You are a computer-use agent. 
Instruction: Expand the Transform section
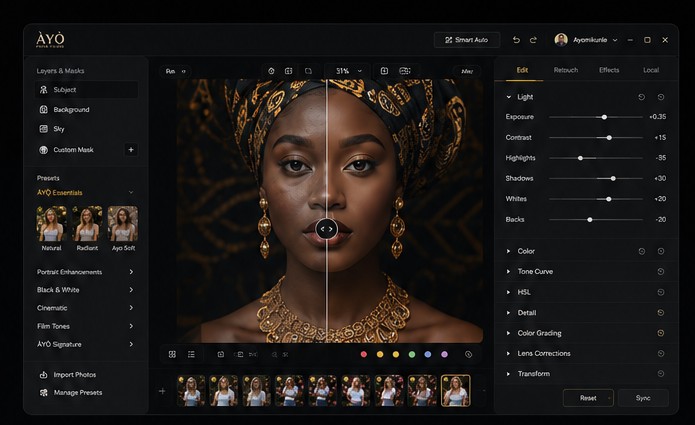508,374
